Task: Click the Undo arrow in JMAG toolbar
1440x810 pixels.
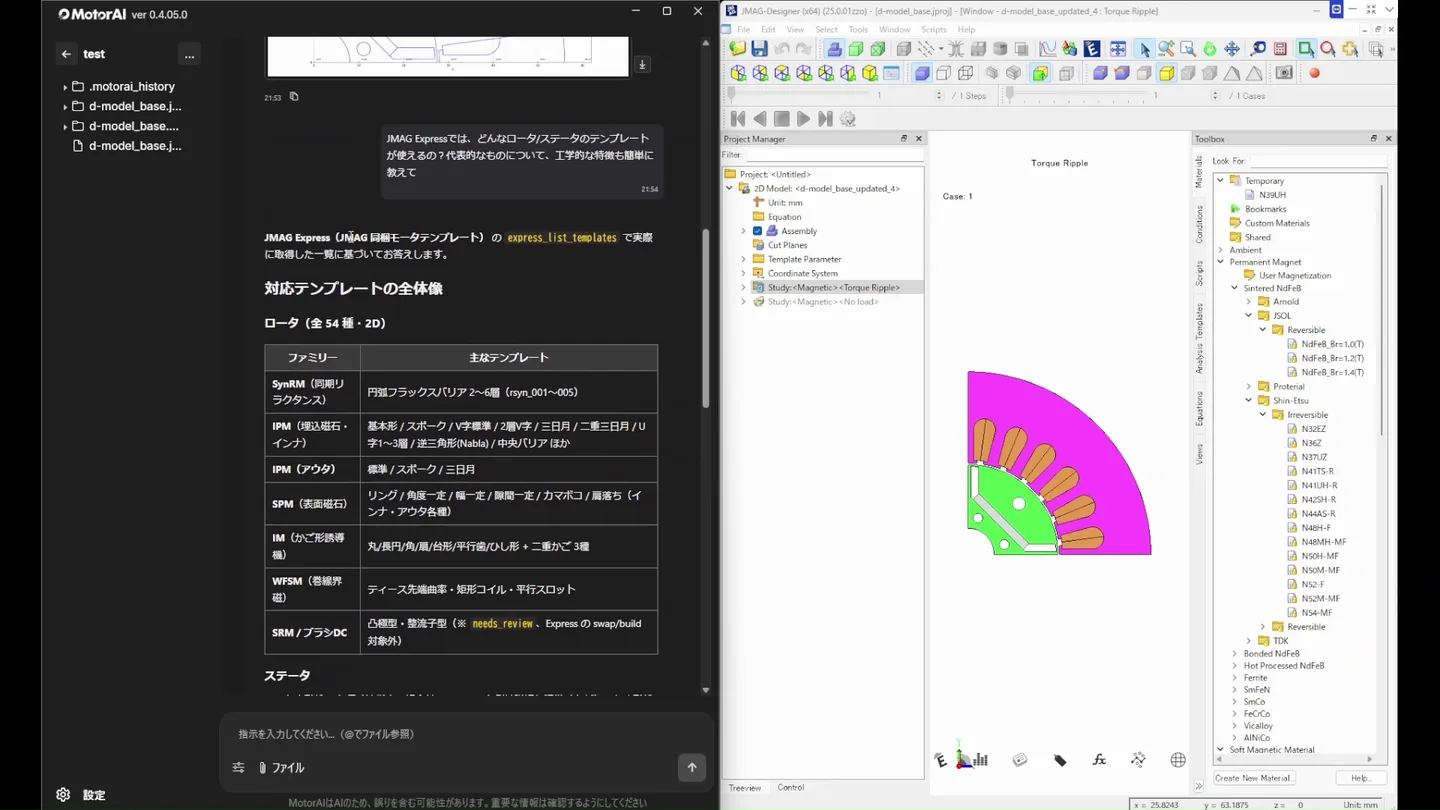Action: [x=782, y=49]
